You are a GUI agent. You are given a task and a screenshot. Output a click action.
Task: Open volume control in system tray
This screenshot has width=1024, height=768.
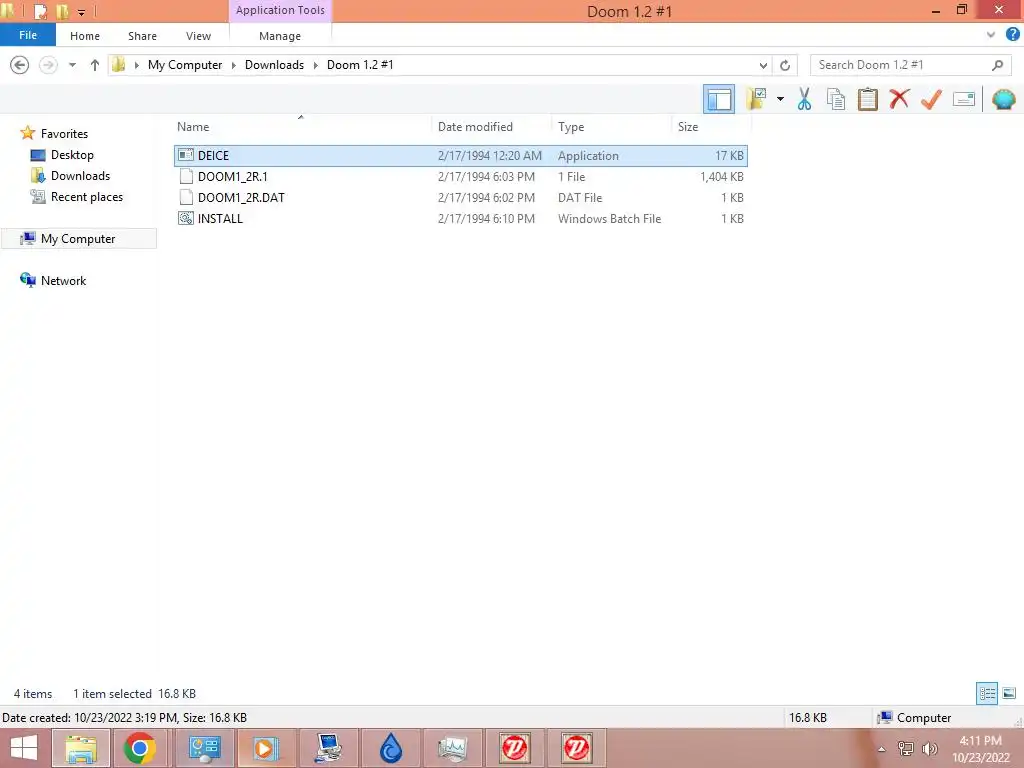click(929, 749)
